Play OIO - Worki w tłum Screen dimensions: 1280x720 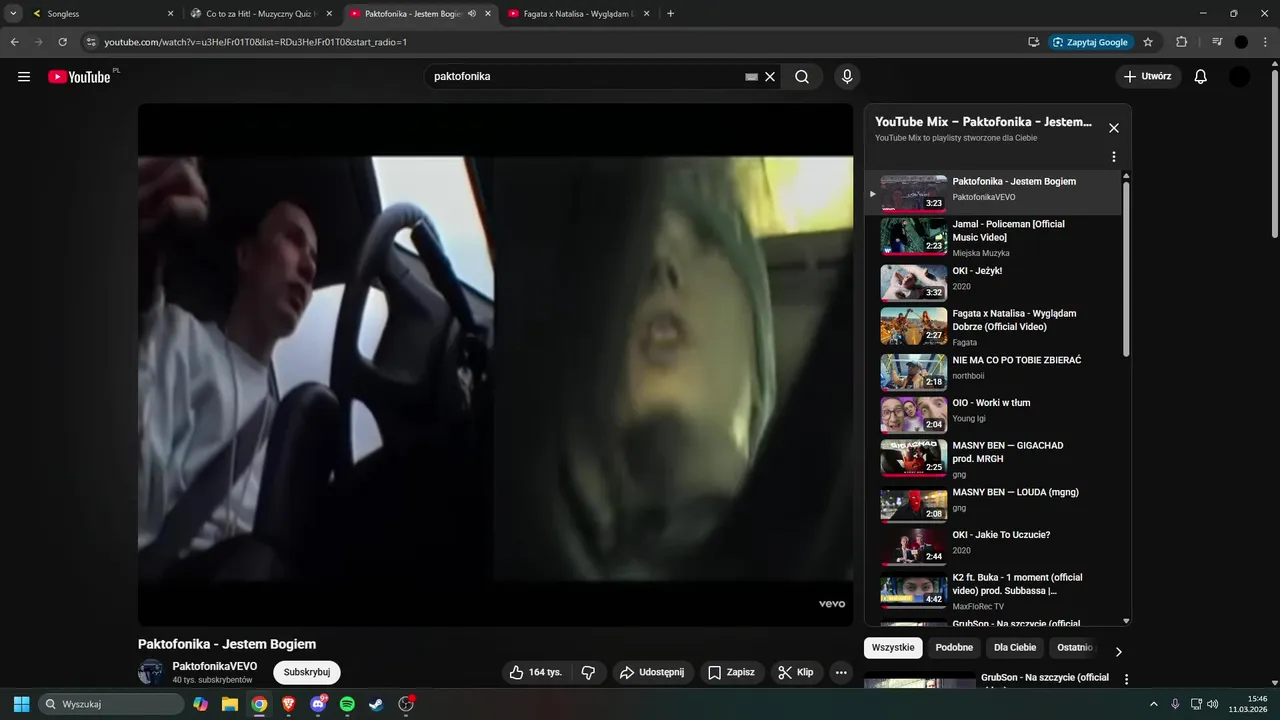tap(993, 414)
